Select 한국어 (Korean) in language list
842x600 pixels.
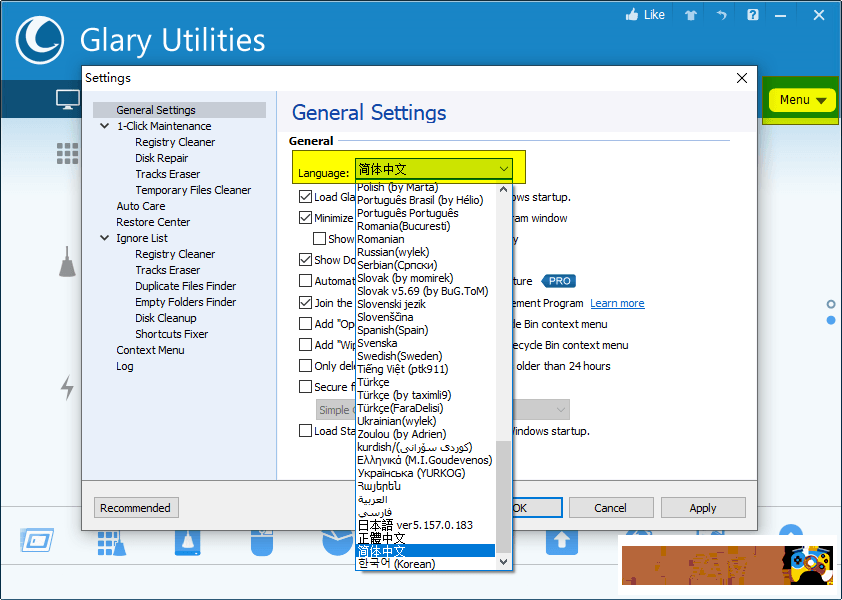396,563
